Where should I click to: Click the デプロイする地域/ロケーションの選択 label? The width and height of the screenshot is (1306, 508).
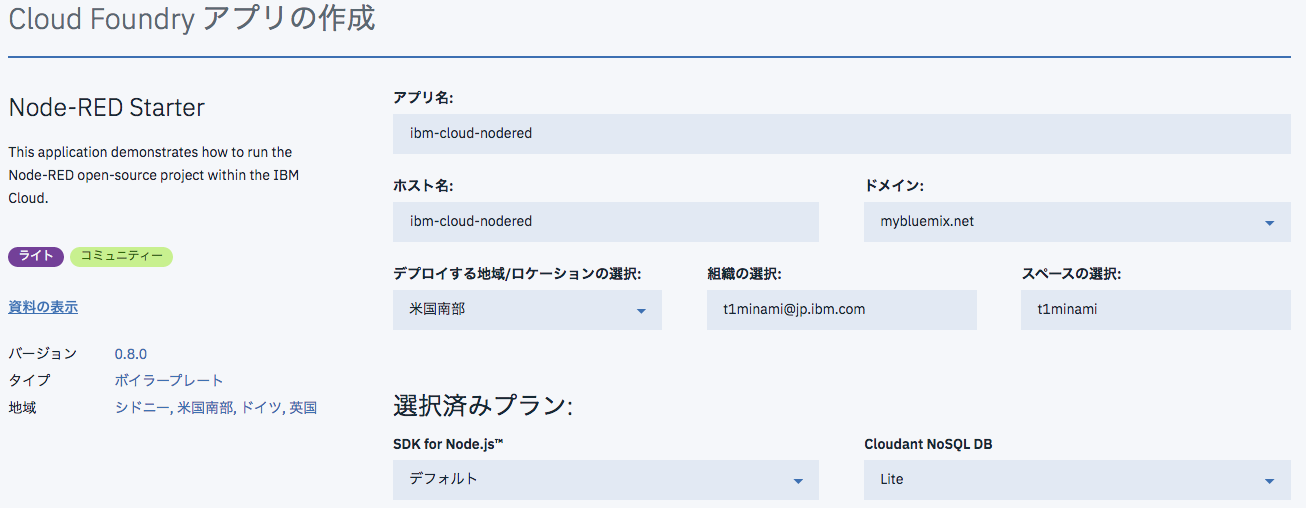pos(517,273)
